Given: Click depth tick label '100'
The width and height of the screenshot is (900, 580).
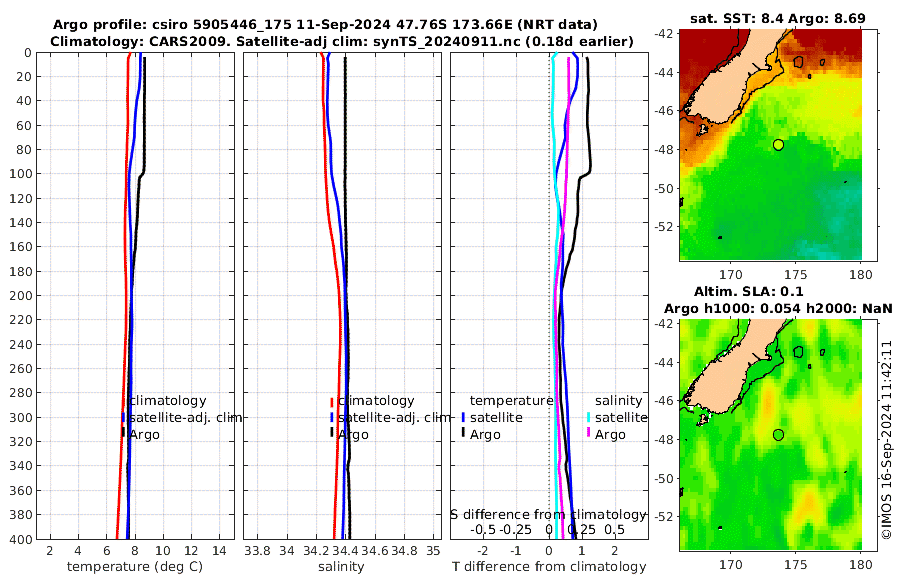Looking at the screenshot, I should [21, 174].
